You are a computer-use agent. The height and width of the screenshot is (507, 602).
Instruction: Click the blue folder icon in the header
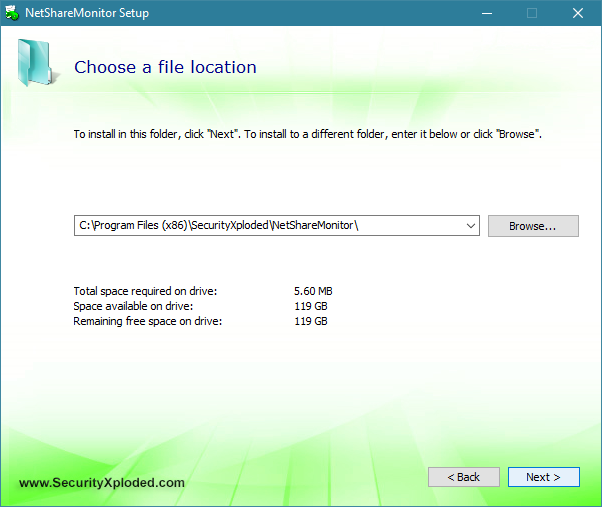37,63
